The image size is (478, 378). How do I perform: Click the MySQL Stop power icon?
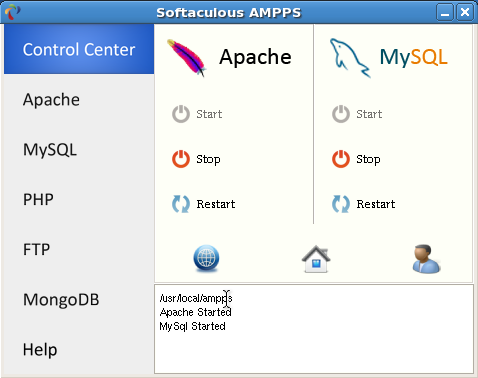[341, 159]
